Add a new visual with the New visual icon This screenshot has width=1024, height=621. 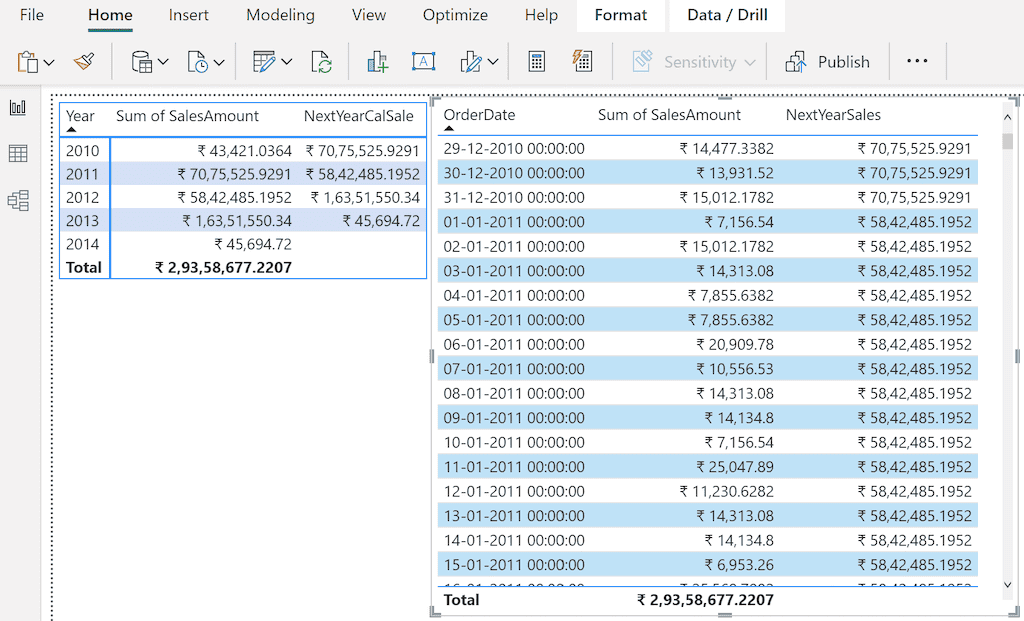(377, 61)
